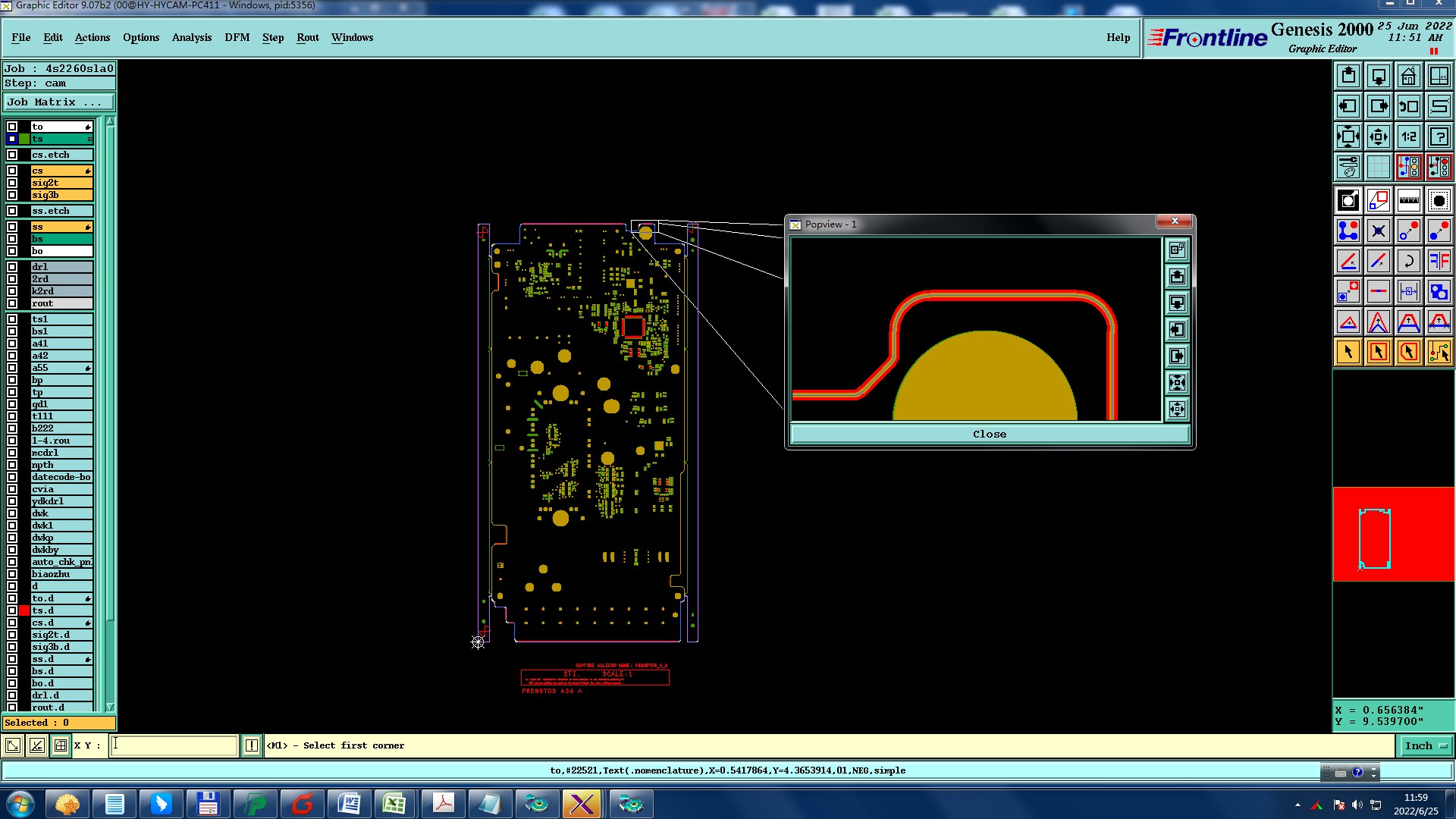Viewport: 1456px width, 819px height.
Task: Select the rotate feature arrow icon
Action: (1408, 261)
